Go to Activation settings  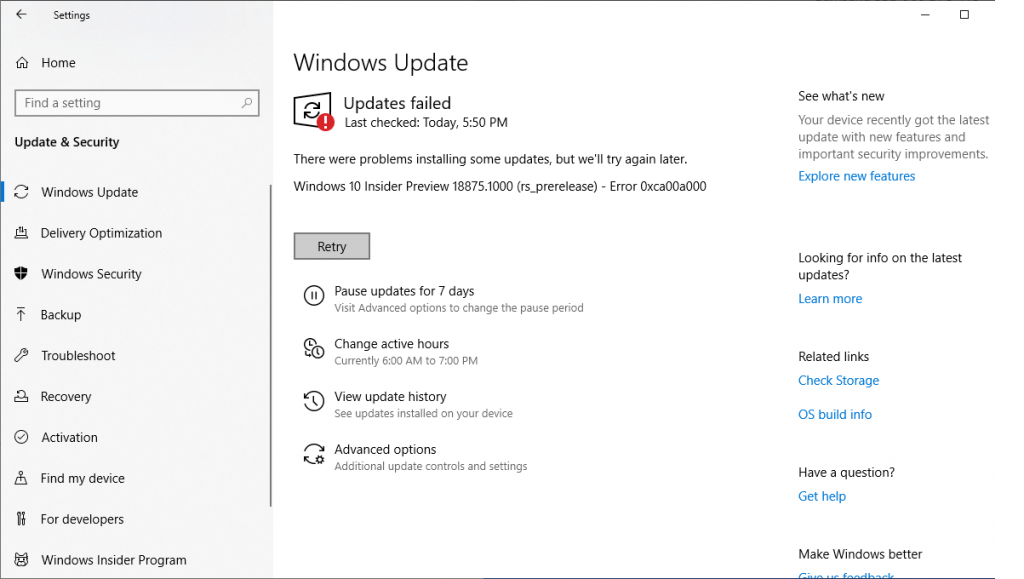tap(69, 438)
